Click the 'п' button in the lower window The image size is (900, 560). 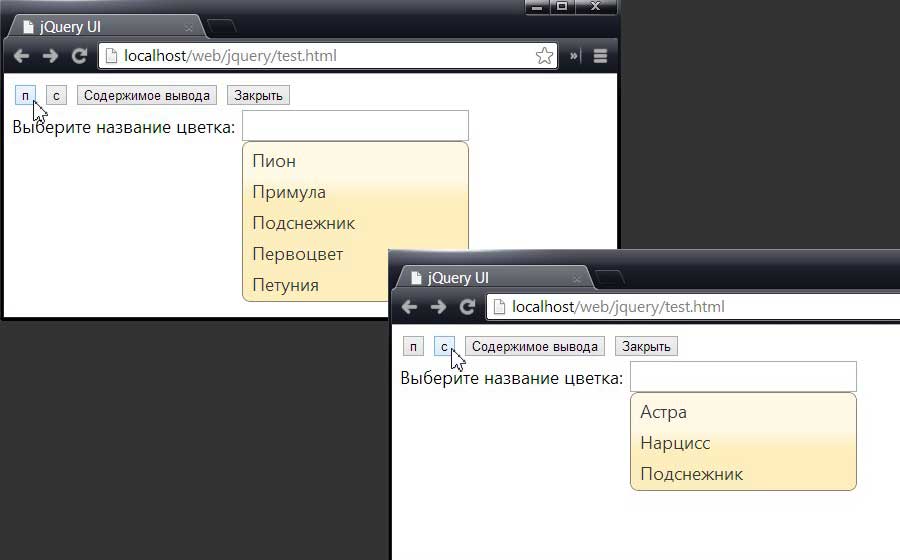click(x=413, y=347)
